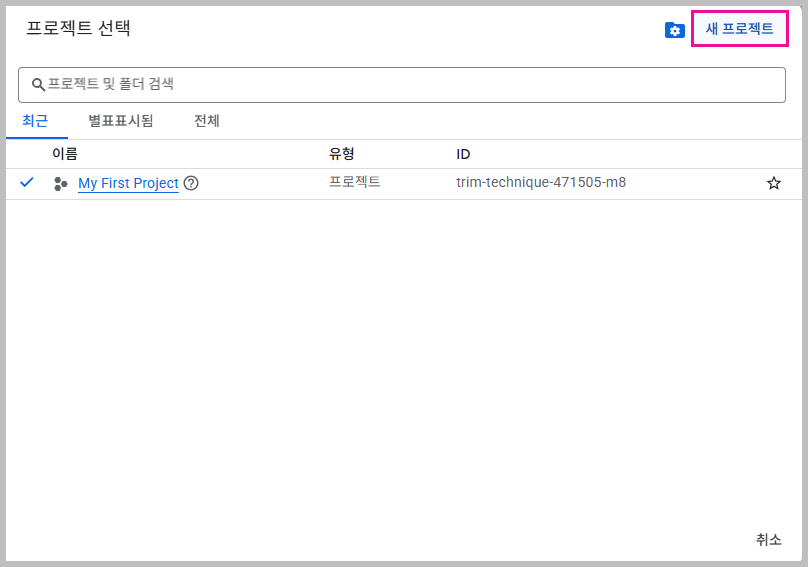Click the magnifier search icon
The width and height of the screenshot is (808, 567).
pos(38,85)
